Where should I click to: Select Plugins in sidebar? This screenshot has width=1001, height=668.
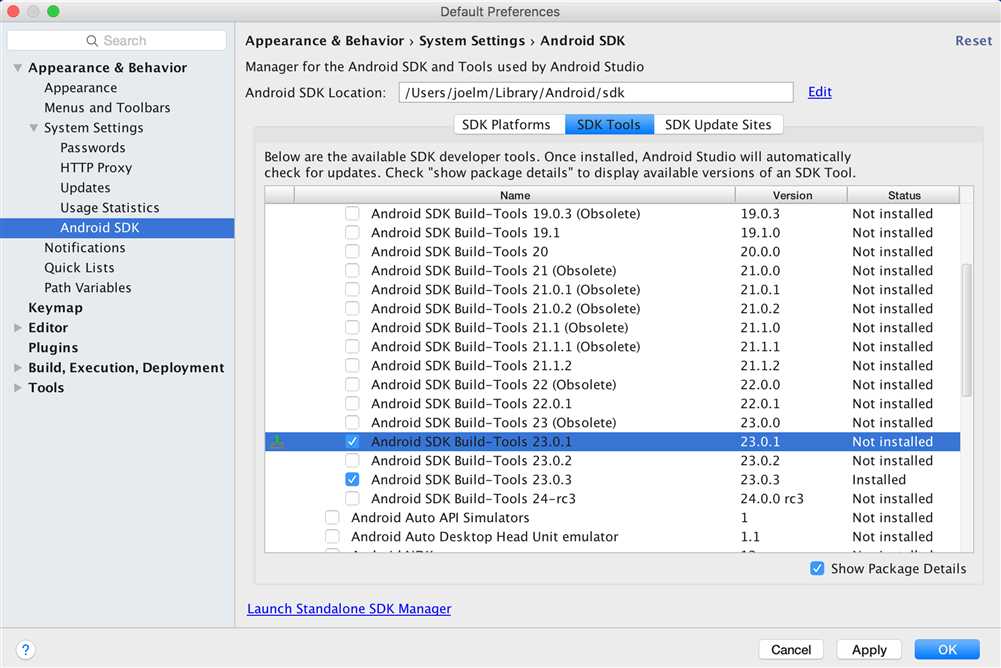coord(53,347)
